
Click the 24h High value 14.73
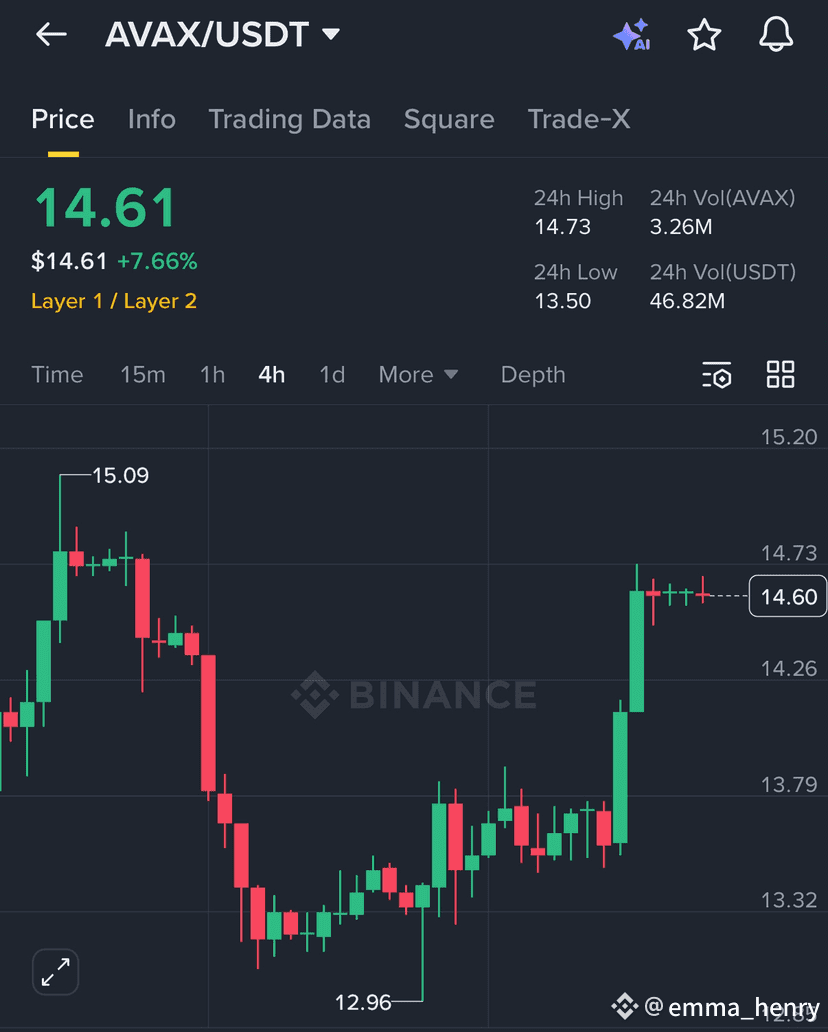tap(563, 226)
